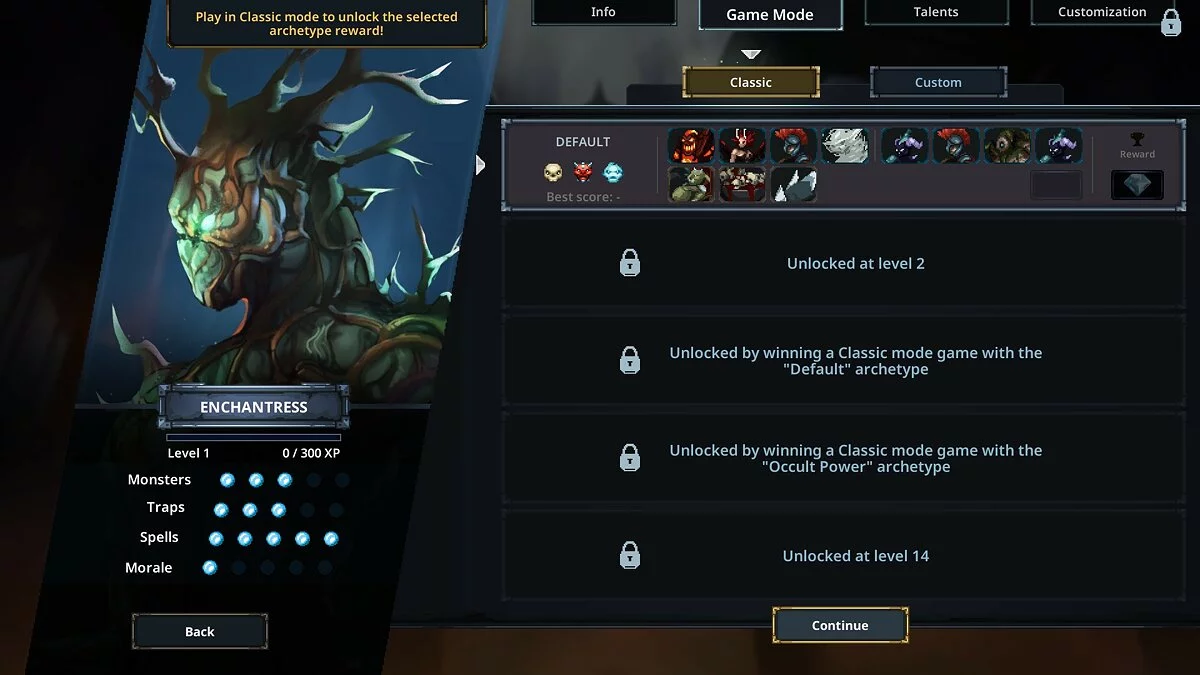The height and width of the screenshot is (675, 1200).
Task: Click the Enchantress XP progress bar
Action: [x=254, y=437]
